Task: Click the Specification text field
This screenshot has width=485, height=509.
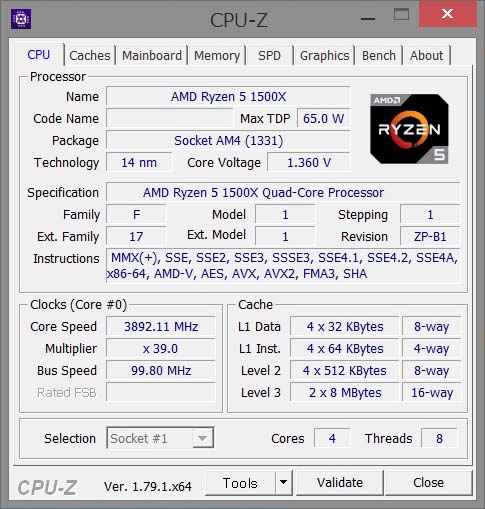Action: 283,192
